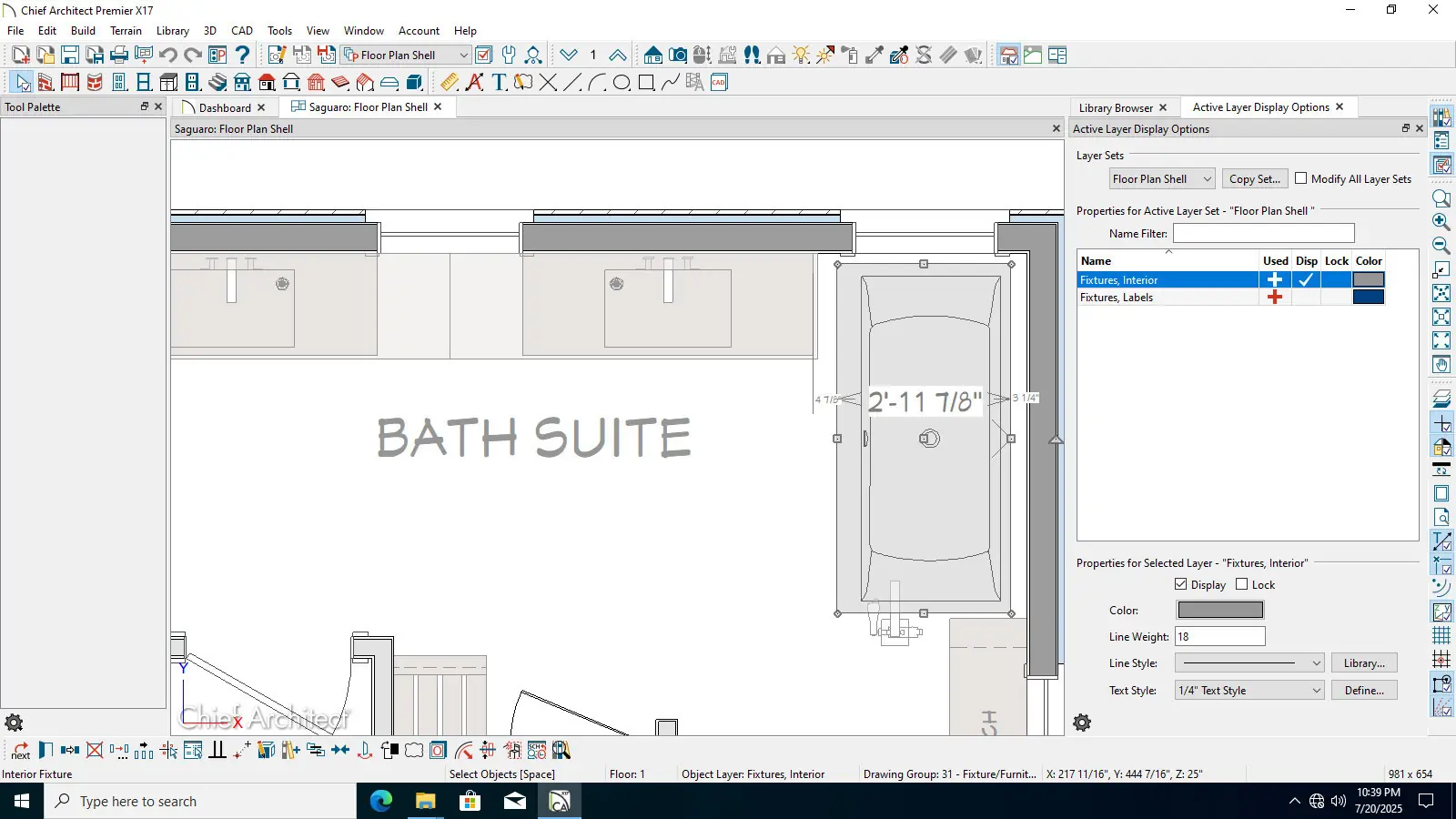Click the Undo arrow icon
The width and height of the screenshot is (1456, 819).
[x=168, y=56]
